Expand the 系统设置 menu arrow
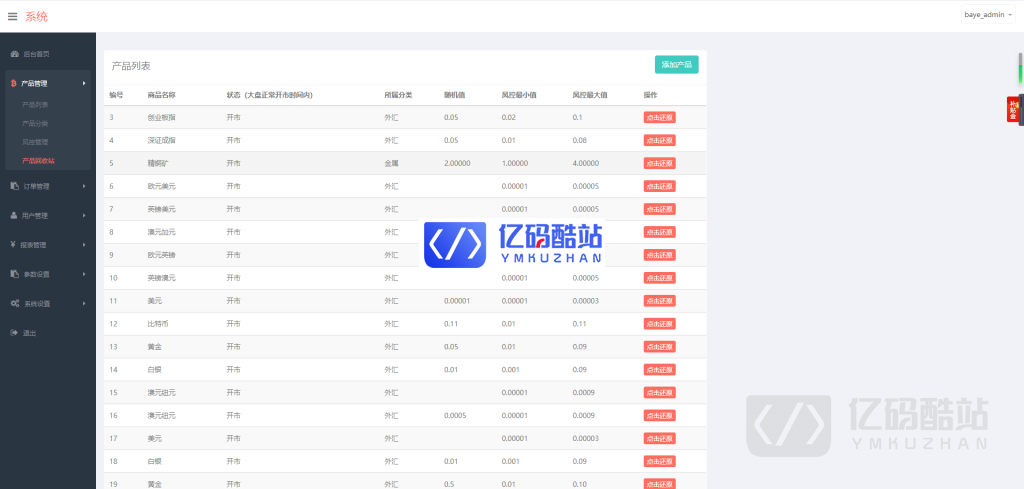 (84, 304)
